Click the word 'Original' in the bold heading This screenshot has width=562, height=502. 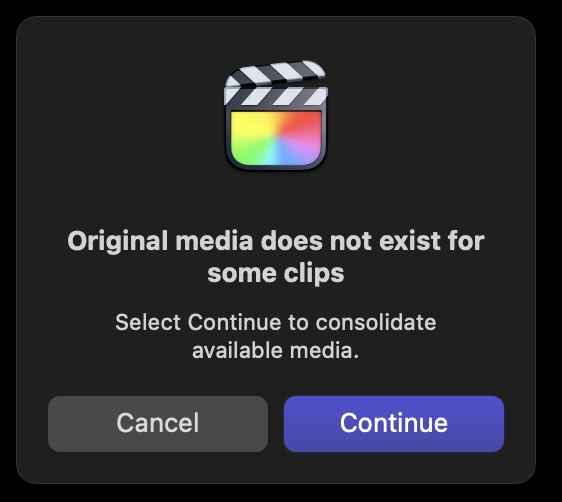(x=118, y=242)
